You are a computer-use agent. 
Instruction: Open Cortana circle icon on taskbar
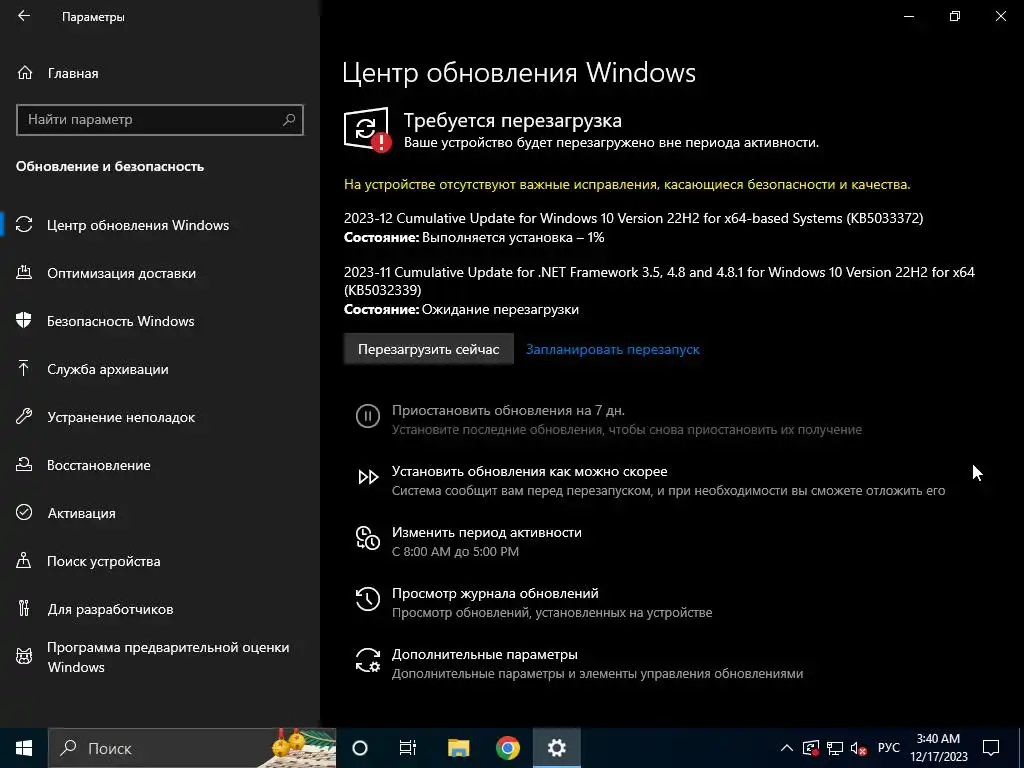click(360, 748)
